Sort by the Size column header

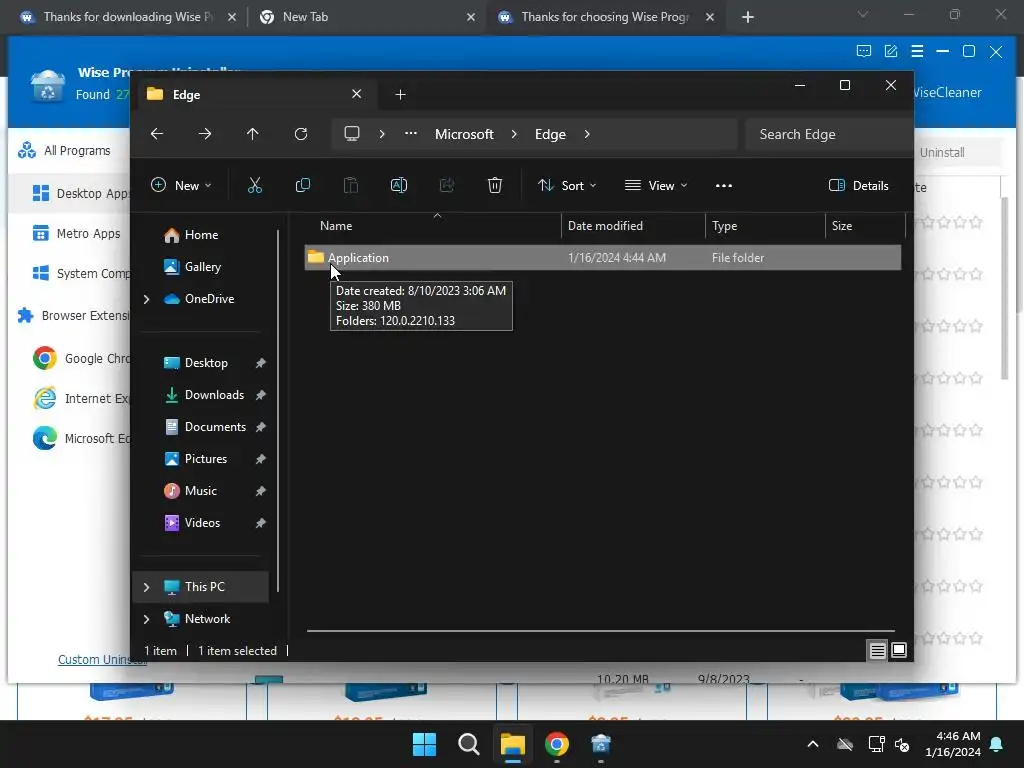click(x=865, y=226)
